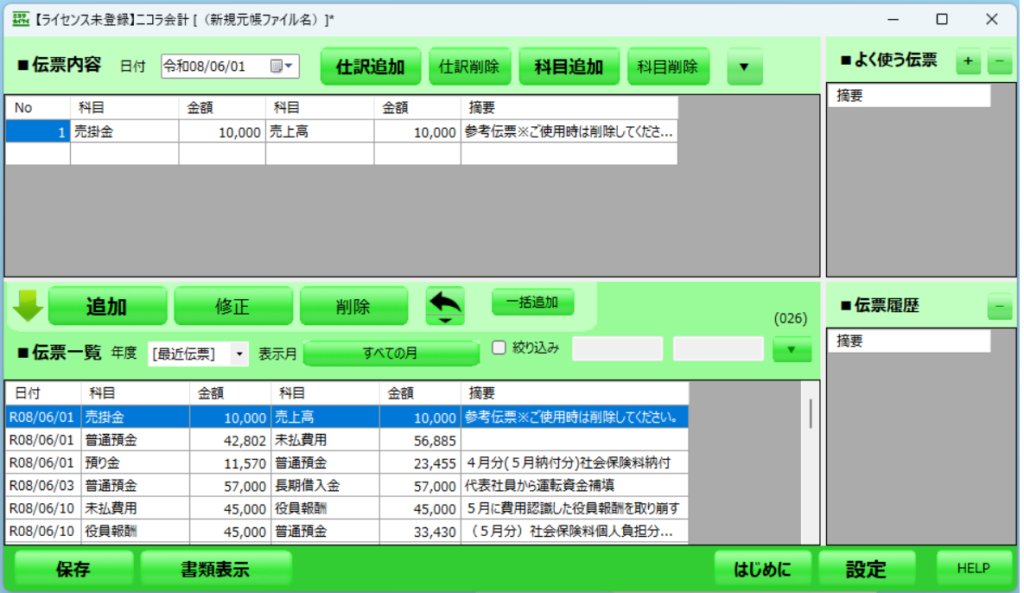This screenshot has width=1024, height=593.
Task: Click 摘要 header in よく使う伝票 panel
Action: (x=909, y=95)
